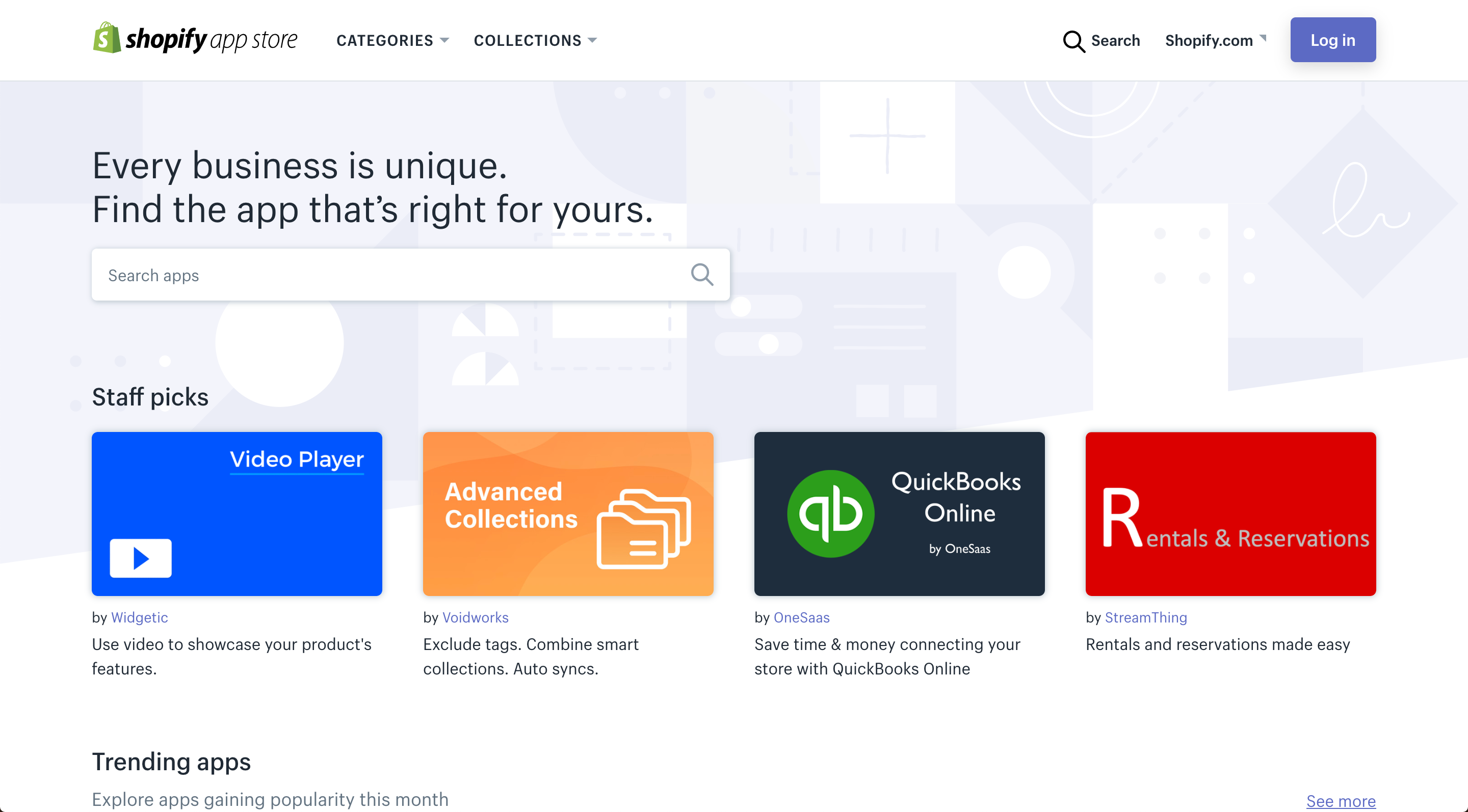Visit the StreamThing developer link

click(1145, 617)
